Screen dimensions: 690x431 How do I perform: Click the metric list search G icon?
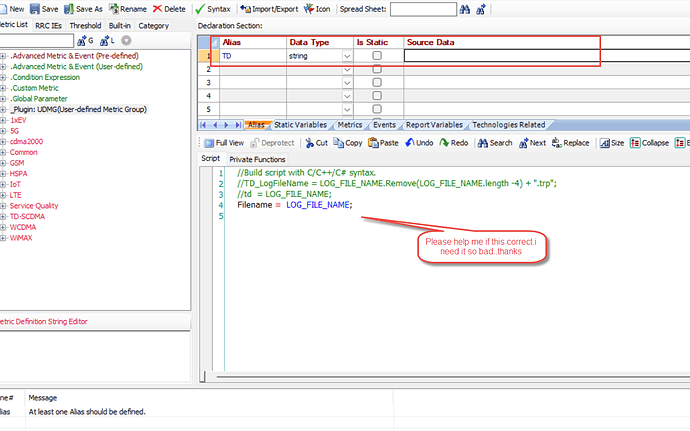point(81,41)
